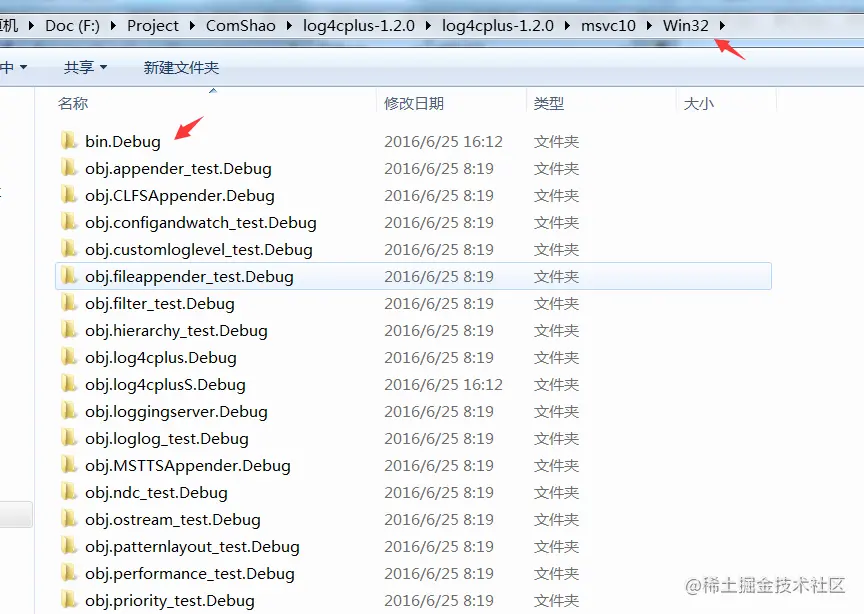
Task: Click date 2016/6/25 16:12 of bin.Debug
Action: pyautogui.click(x=443, y=142)
